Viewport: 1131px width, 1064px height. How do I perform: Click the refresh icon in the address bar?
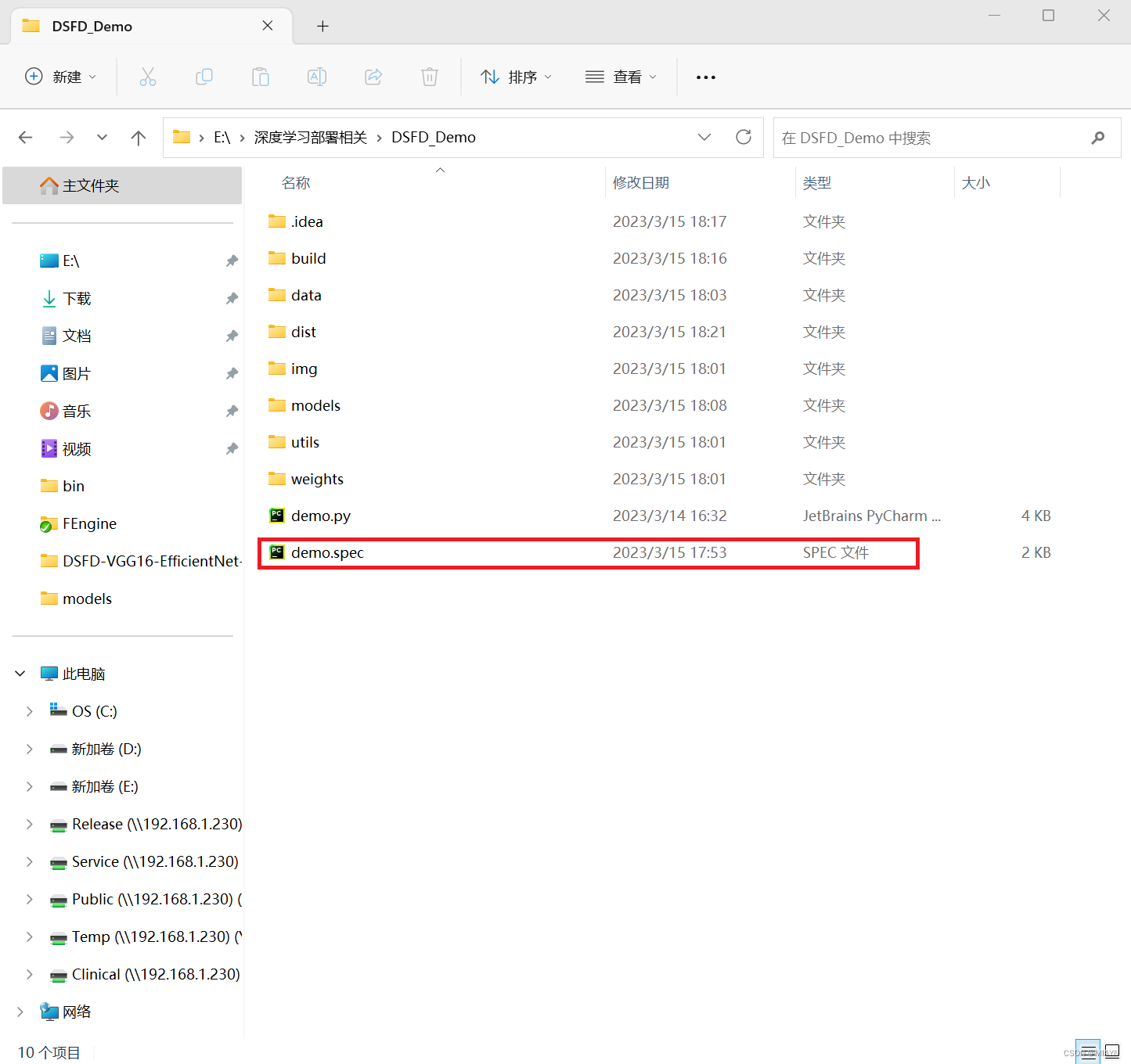tap(743, 137)
